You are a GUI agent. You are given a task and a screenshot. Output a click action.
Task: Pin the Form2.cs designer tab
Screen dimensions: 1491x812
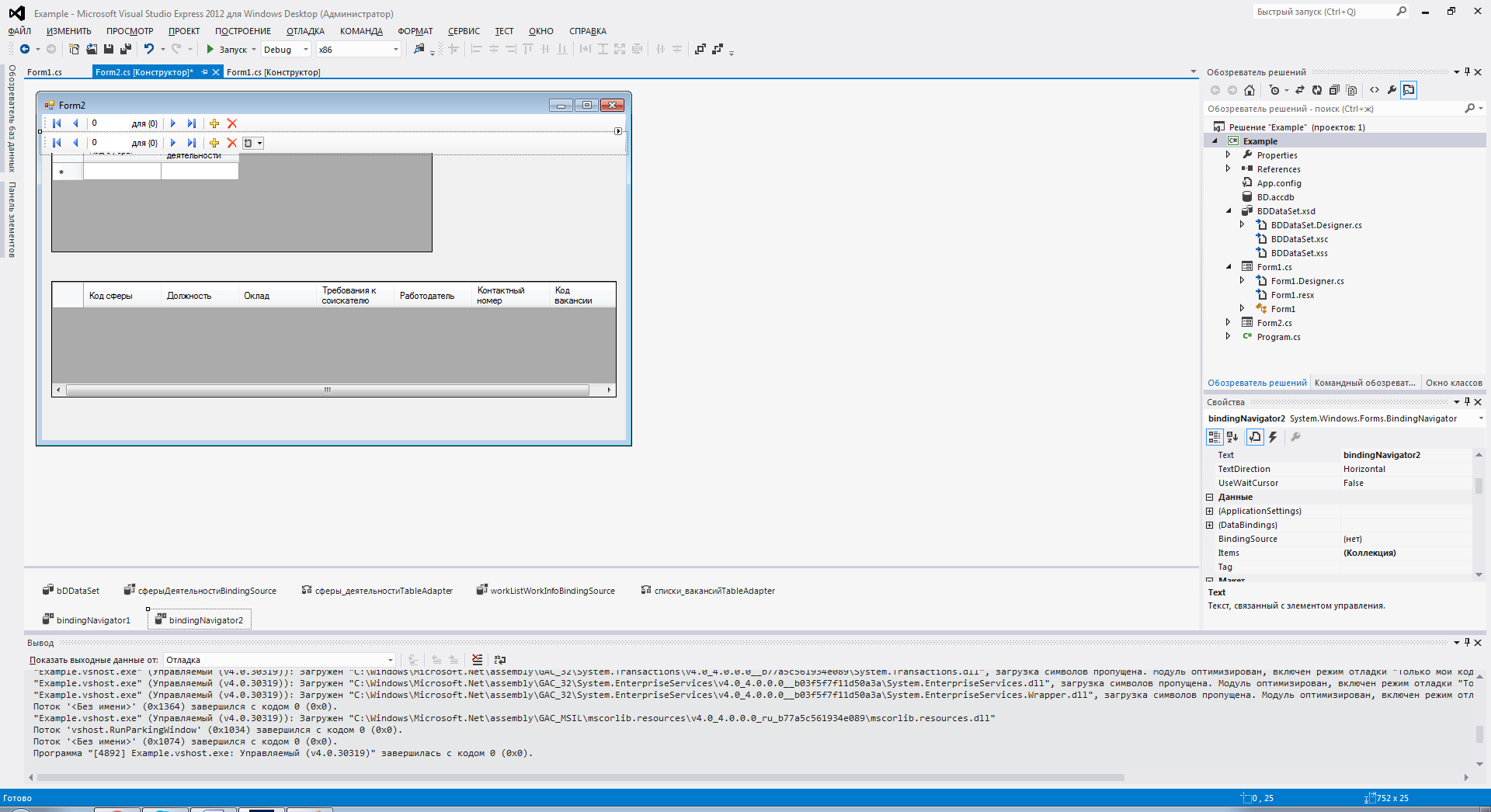click(204, 72)
